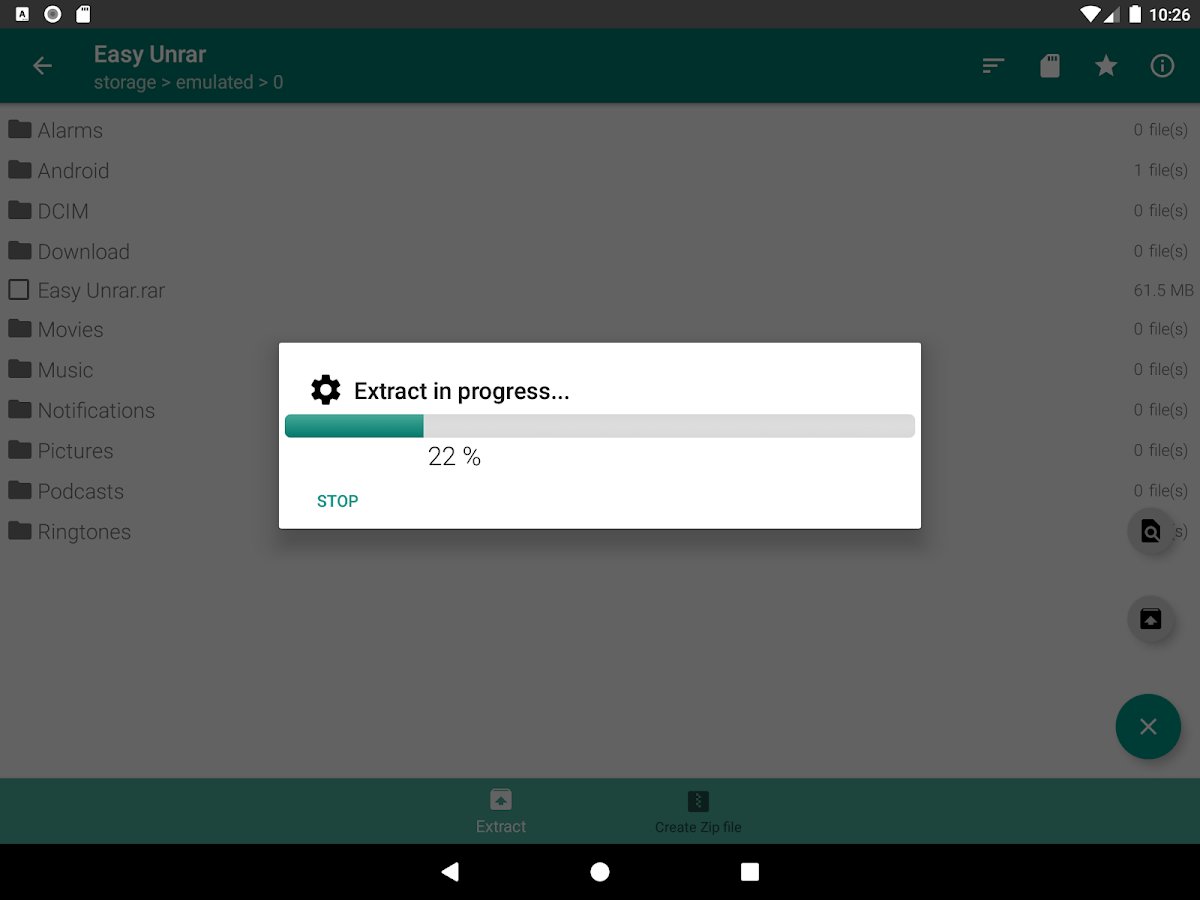This screenshot has height=900, width=1200.
Task: Open the info icon in toolbar
Action: [1162, 66]
